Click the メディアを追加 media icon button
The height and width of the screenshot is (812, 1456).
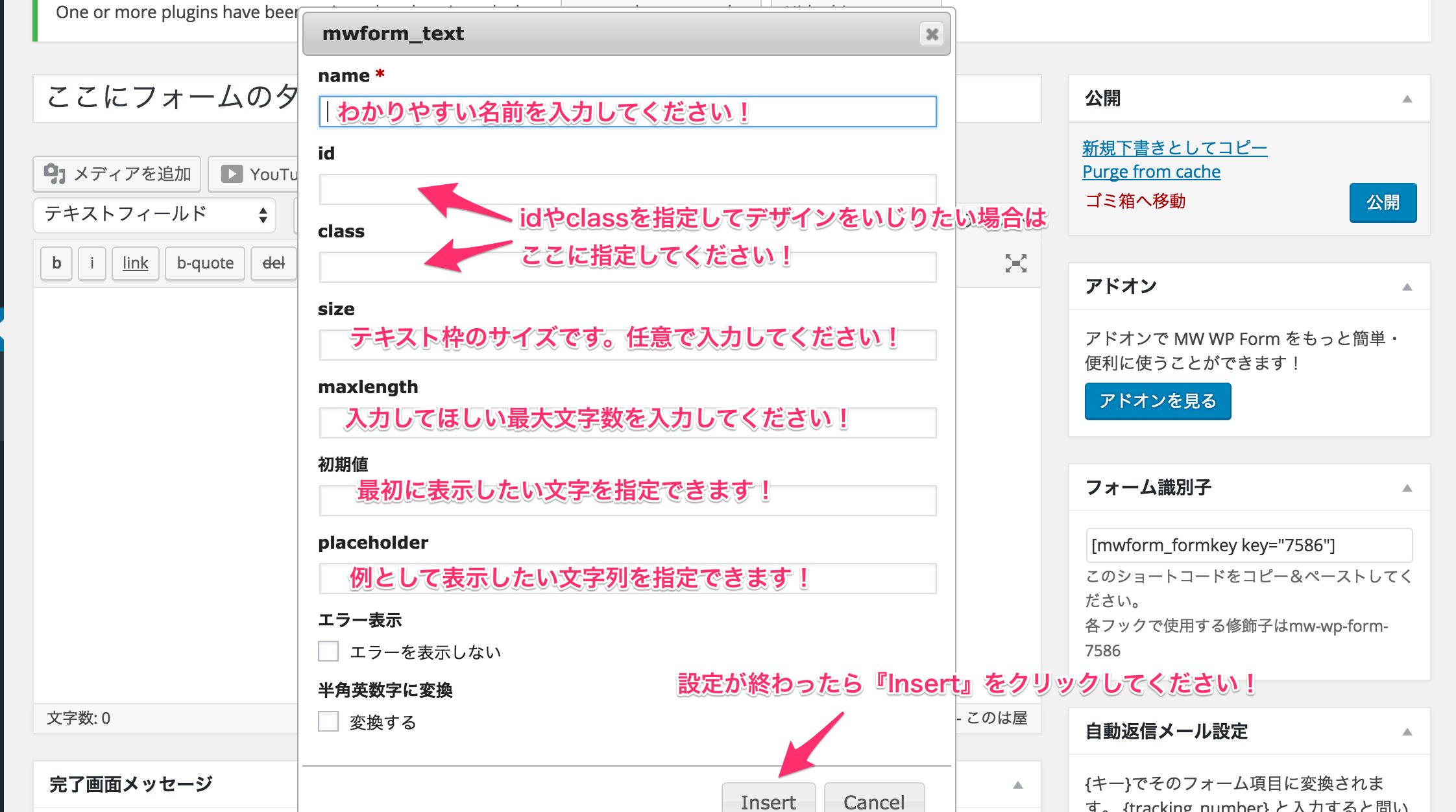pos(117,174)
